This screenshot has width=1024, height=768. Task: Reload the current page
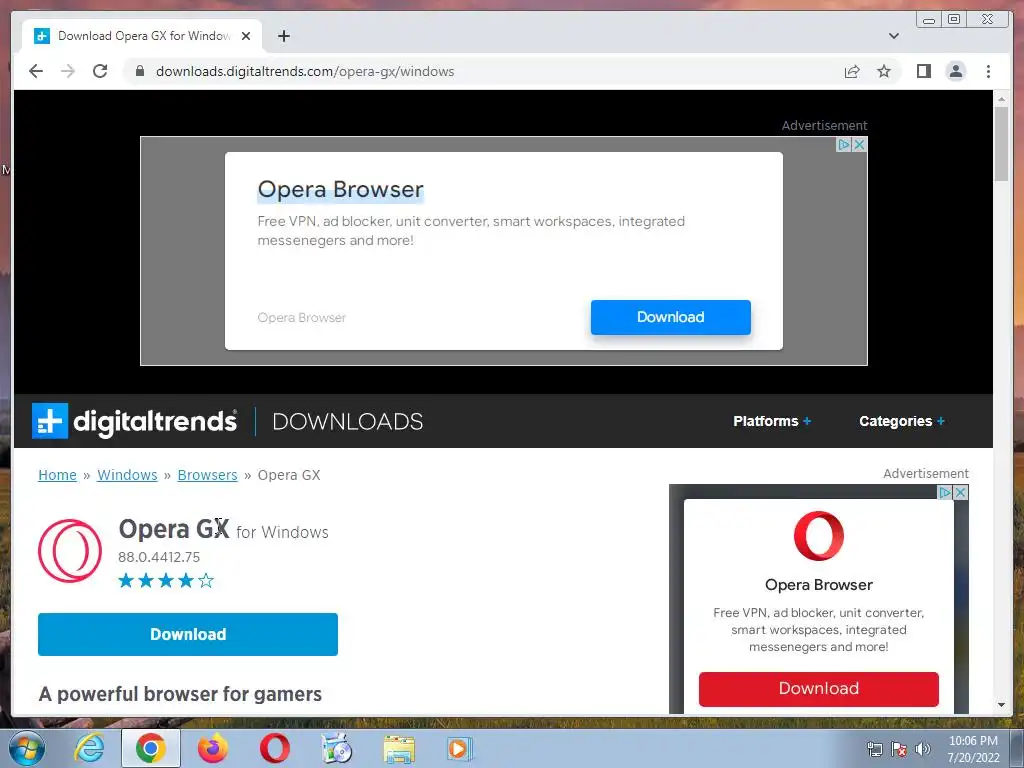pos(100,71)
